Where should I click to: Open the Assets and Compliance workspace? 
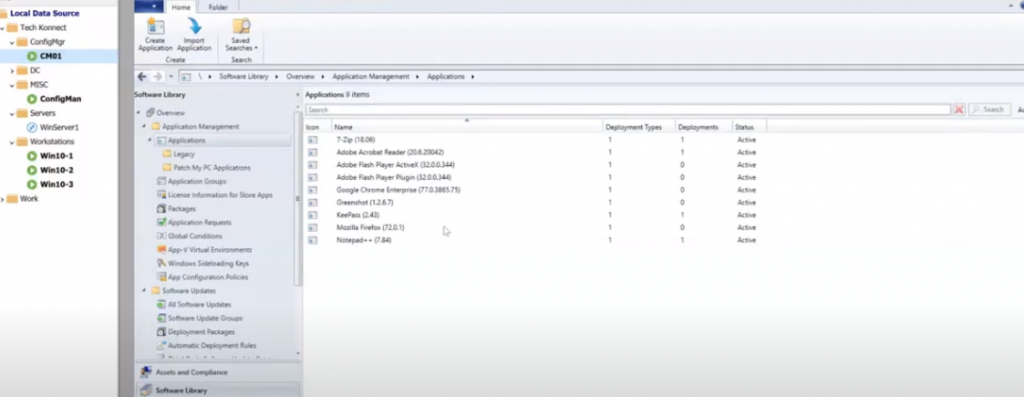point(217,372)
